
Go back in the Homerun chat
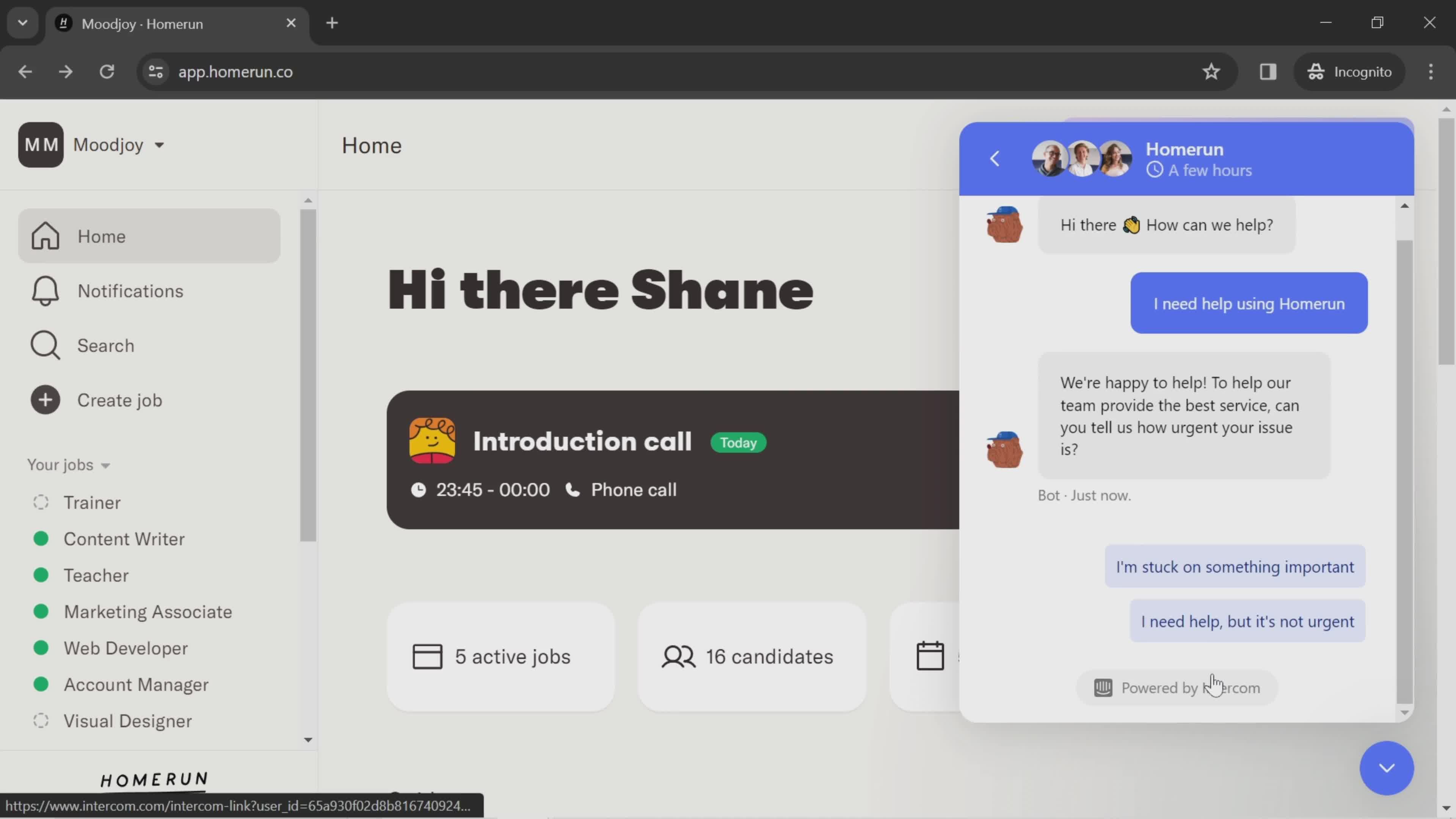coord(995,159)
